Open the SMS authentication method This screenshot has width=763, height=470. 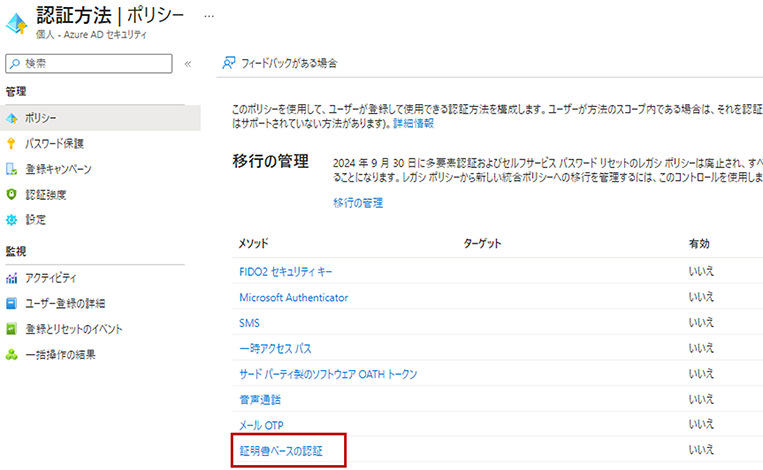pos(249,323)
